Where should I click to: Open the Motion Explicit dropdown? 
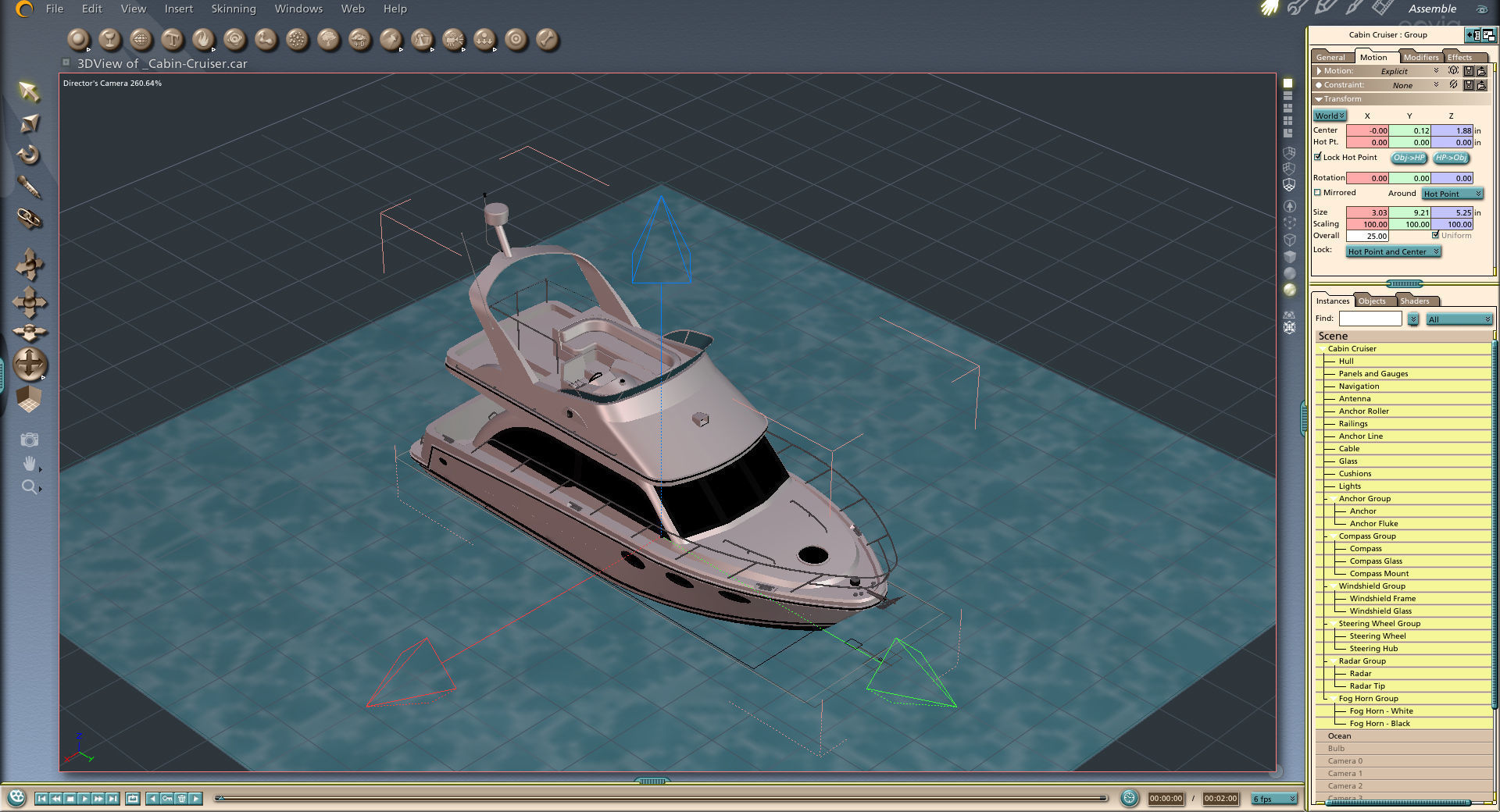tap(1409, 71)
